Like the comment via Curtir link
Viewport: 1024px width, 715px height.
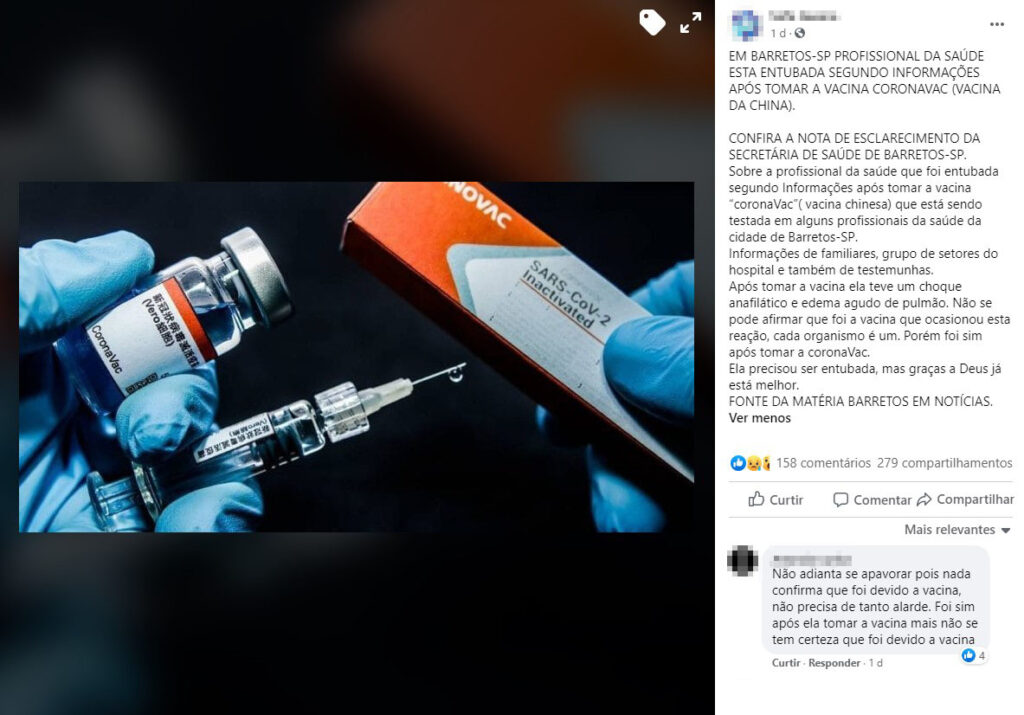tap(786, 663)
